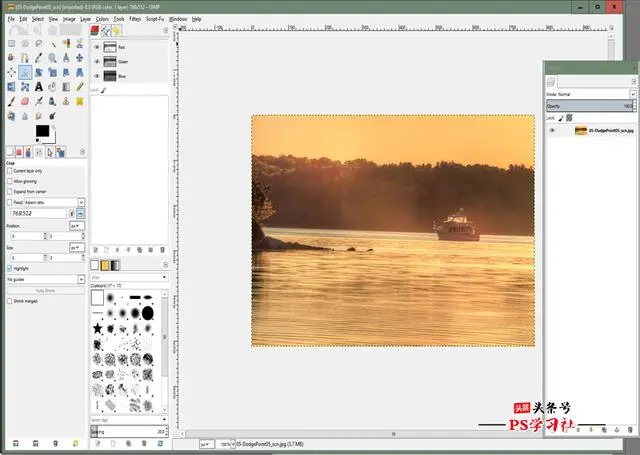Open the layer Mode Normal dropdown

[x=591, y=94]
